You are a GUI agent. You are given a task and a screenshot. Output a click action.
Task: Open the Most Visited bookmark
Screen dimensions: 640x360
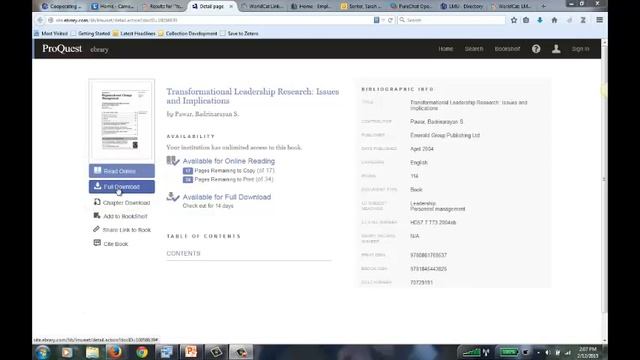(51, 33)
